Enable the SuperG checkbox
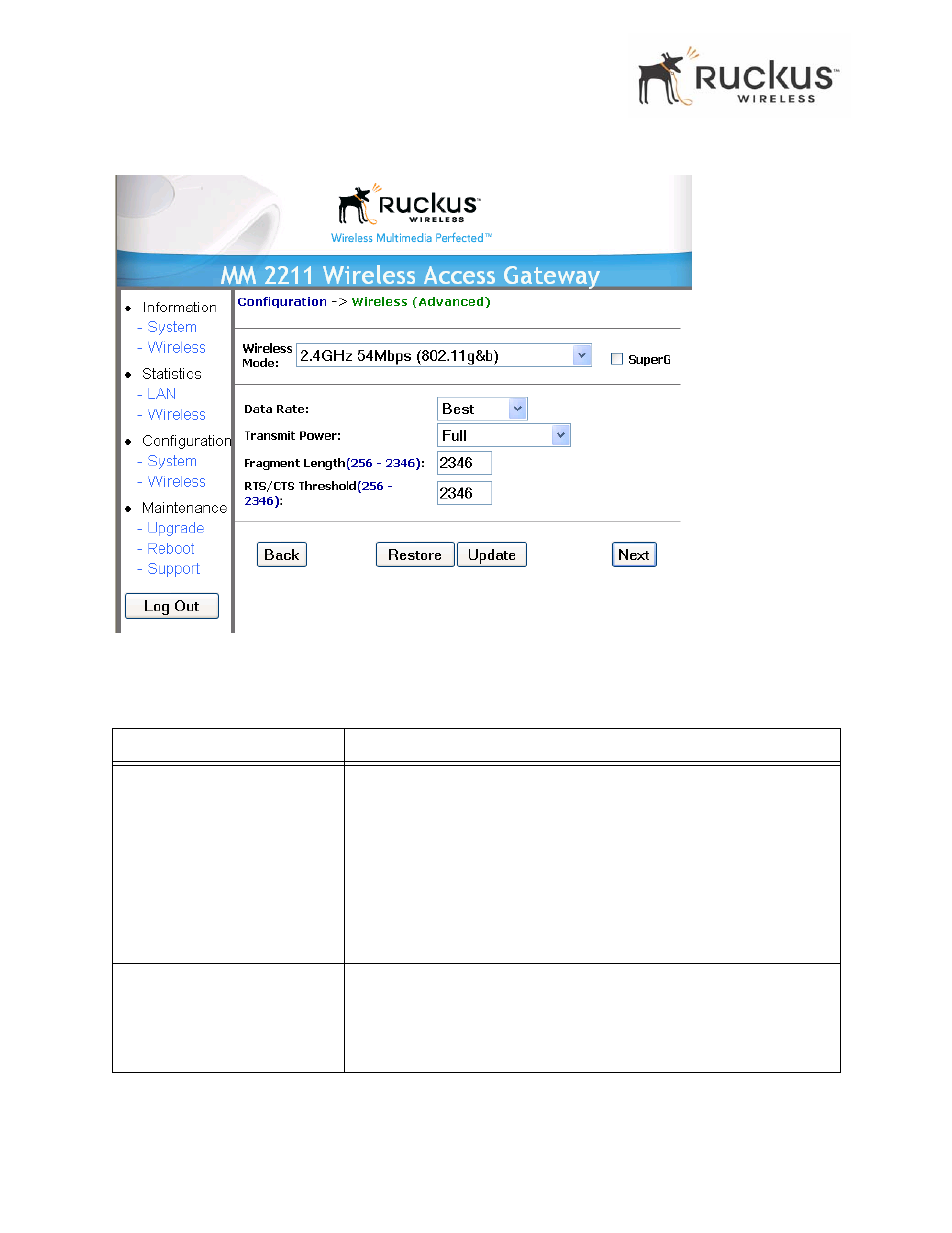Screen dimensions: 952x1233 (617, 359)
